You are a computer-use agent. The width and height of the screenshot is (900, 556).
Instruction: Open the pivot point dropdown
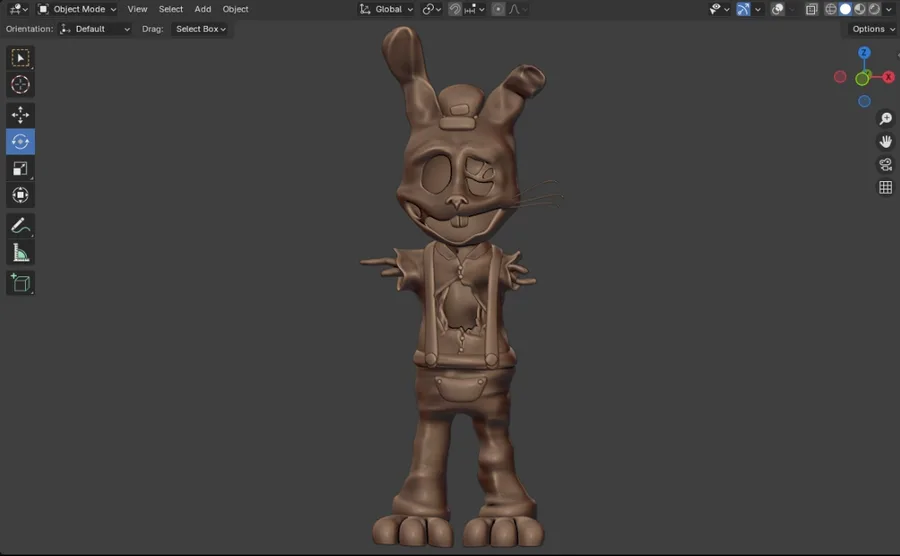tap(432, 9)
